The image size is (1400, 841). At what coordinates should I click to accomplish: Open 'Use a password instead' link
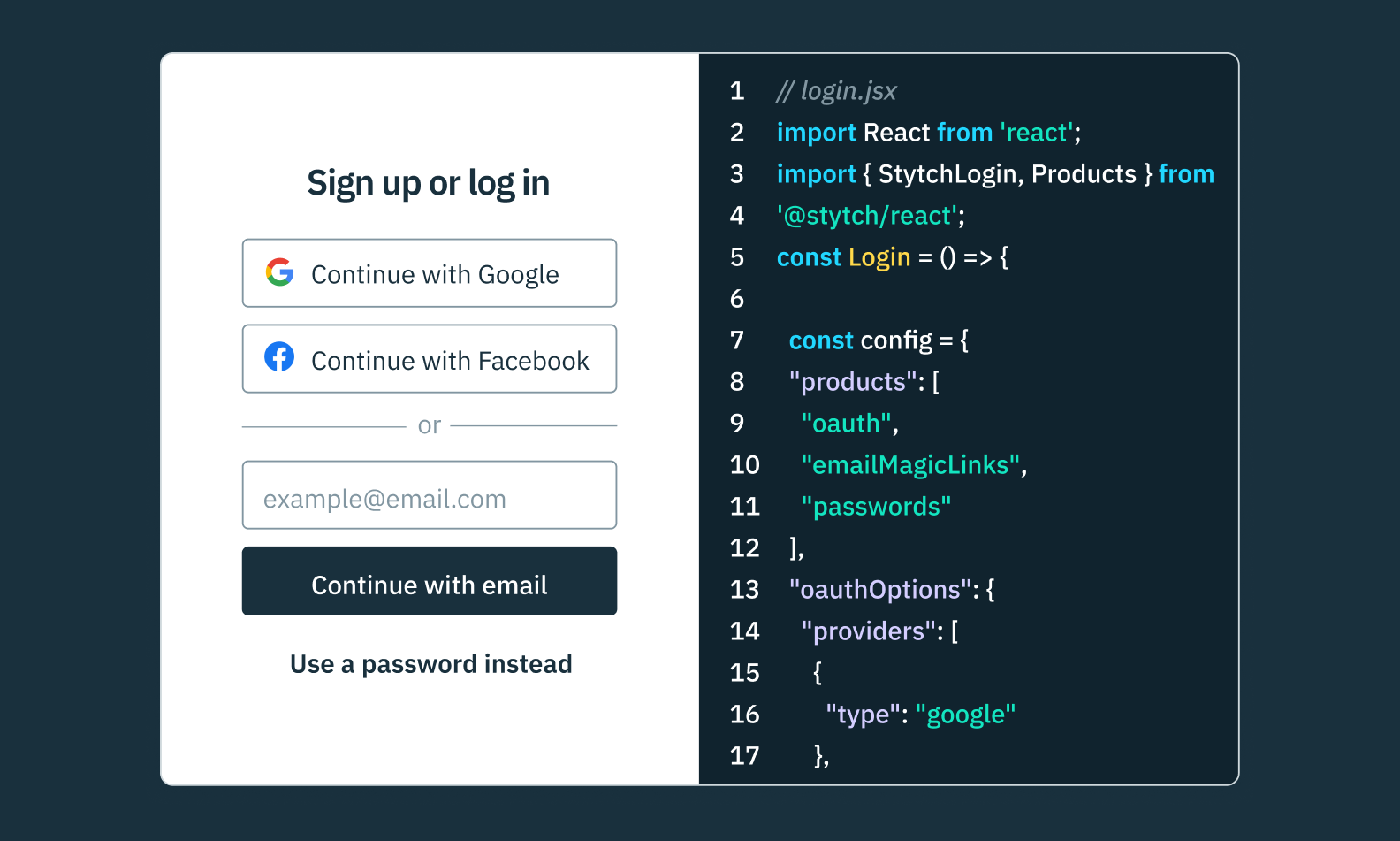tap(430, 664)
